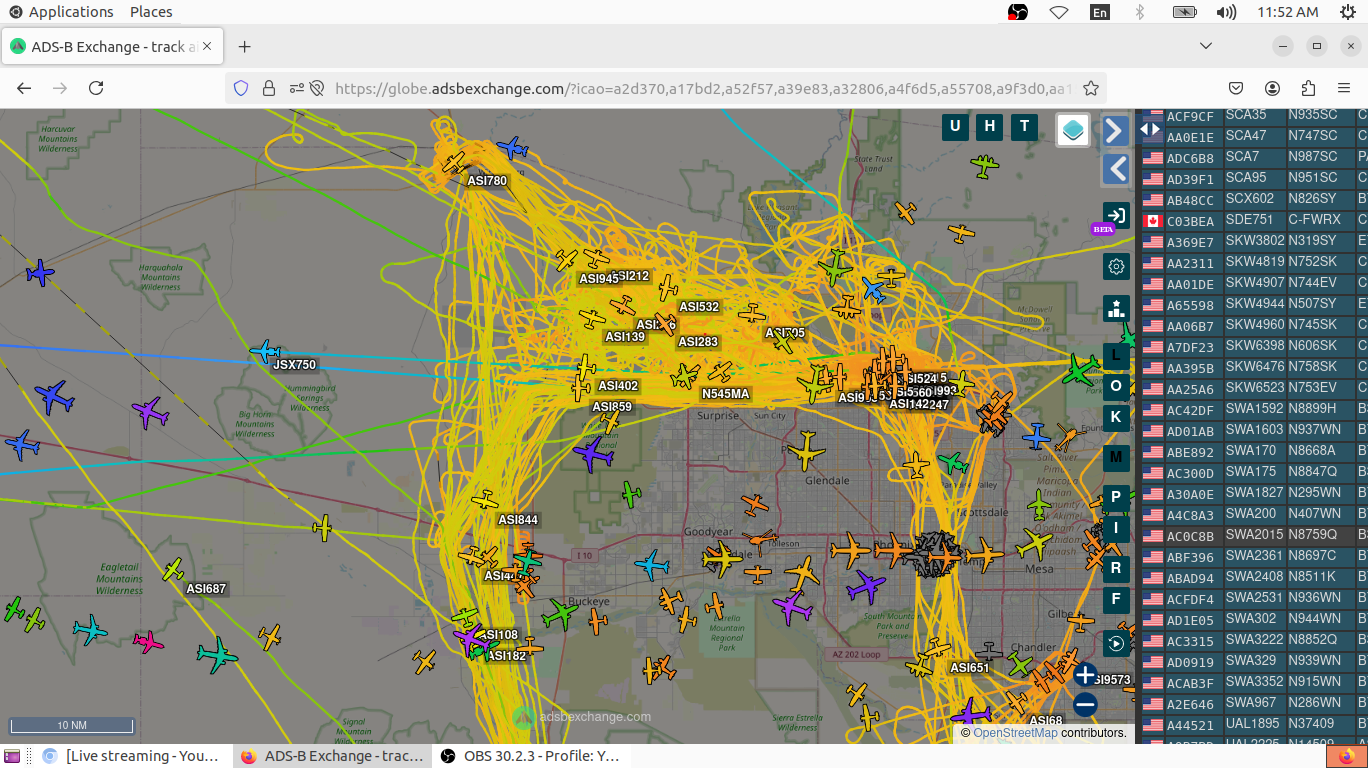Open the extensions puzzle icon
This screenshot has height=768, width=1368.
click(1309, 88)
